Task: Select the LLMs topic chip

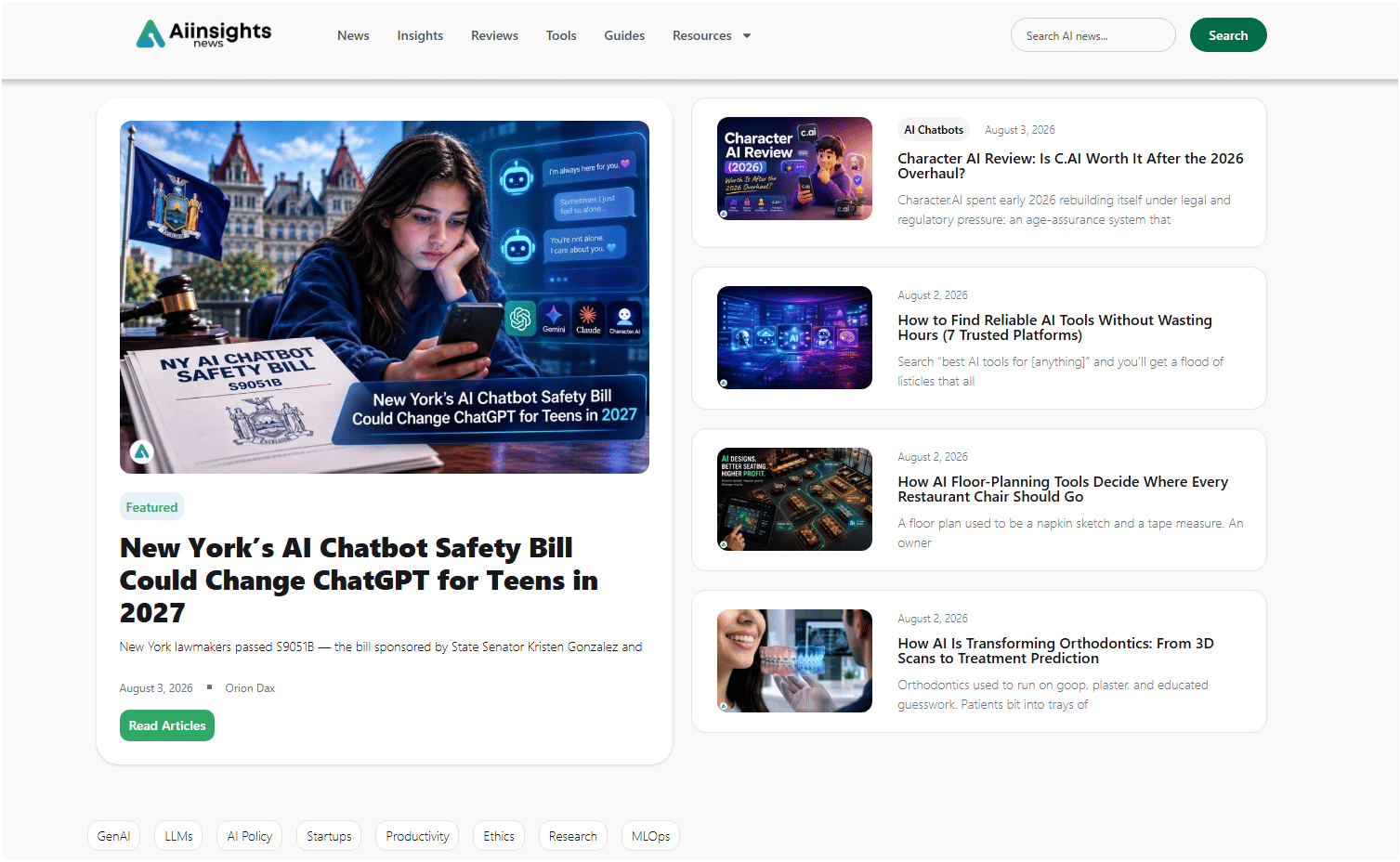Action: 178,836
